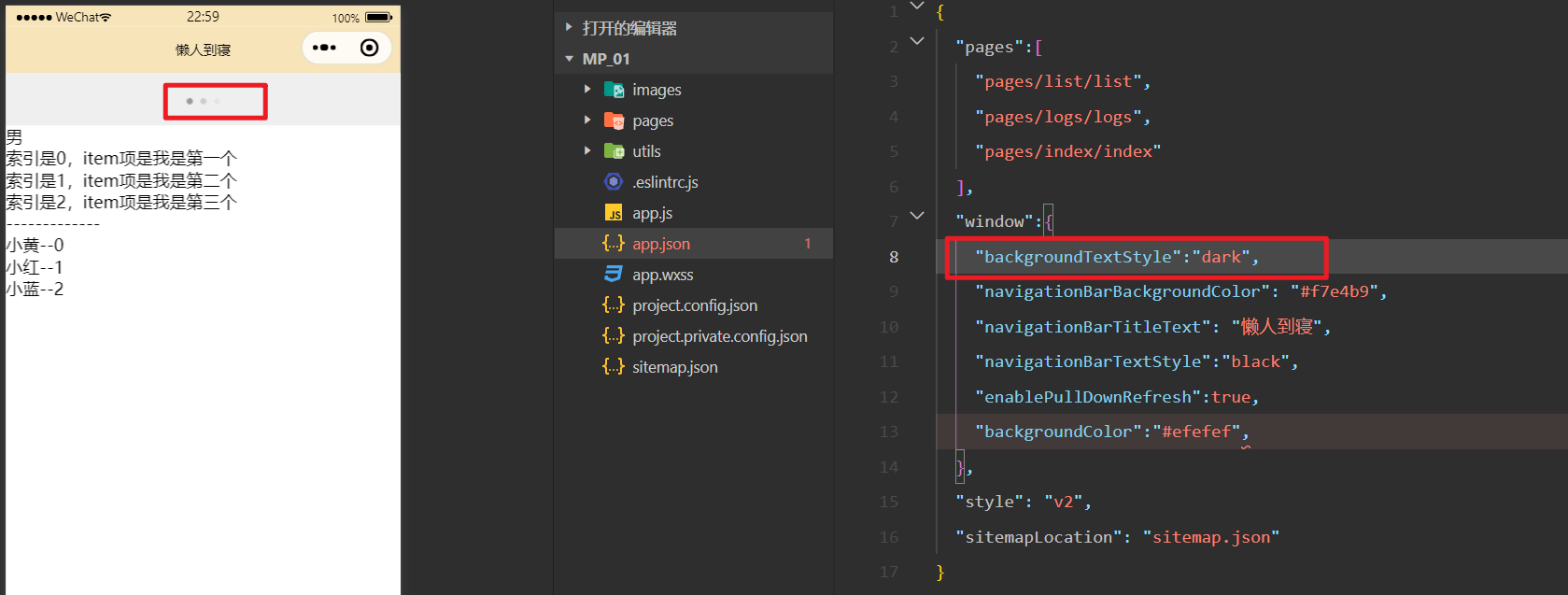The image size is (1568, 595).
Task: Click the pages folder icon
Action: point(614,120)
